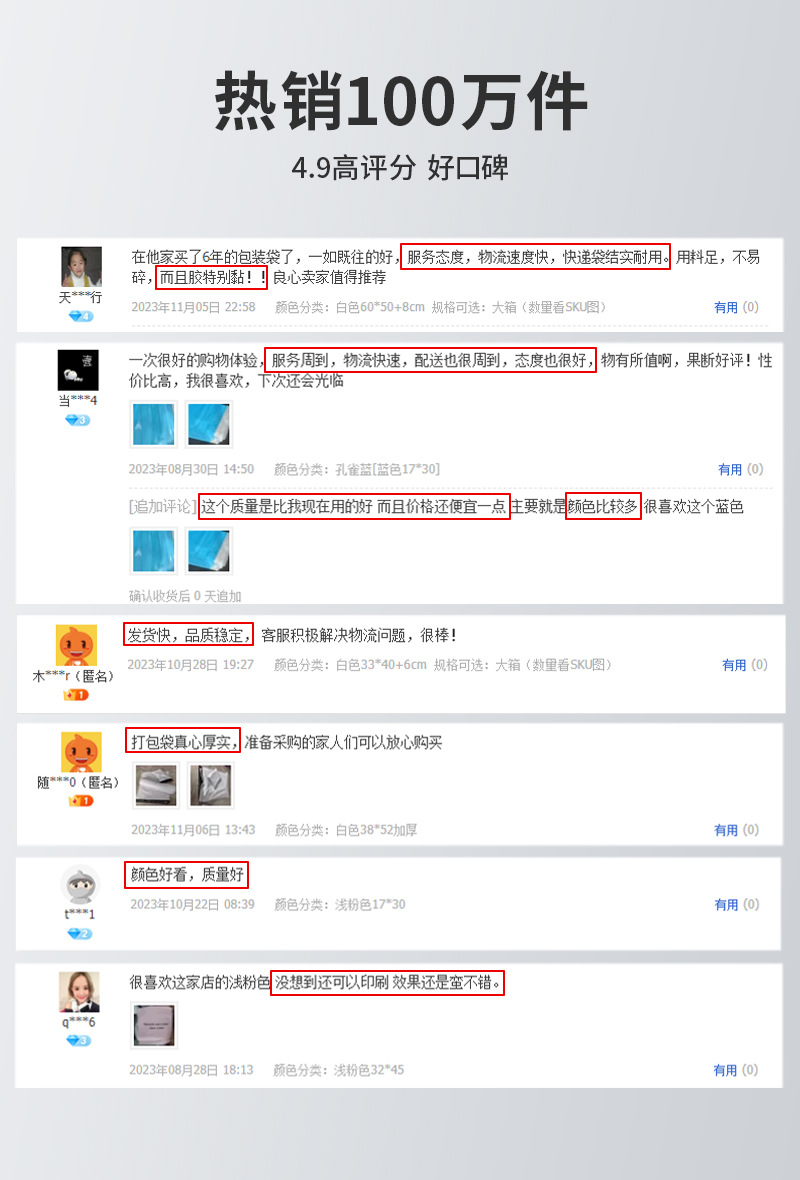Mark the 2023年11月05日 review as 有用
This screenshot has width=800, height=1180.
tap(725, 307)
